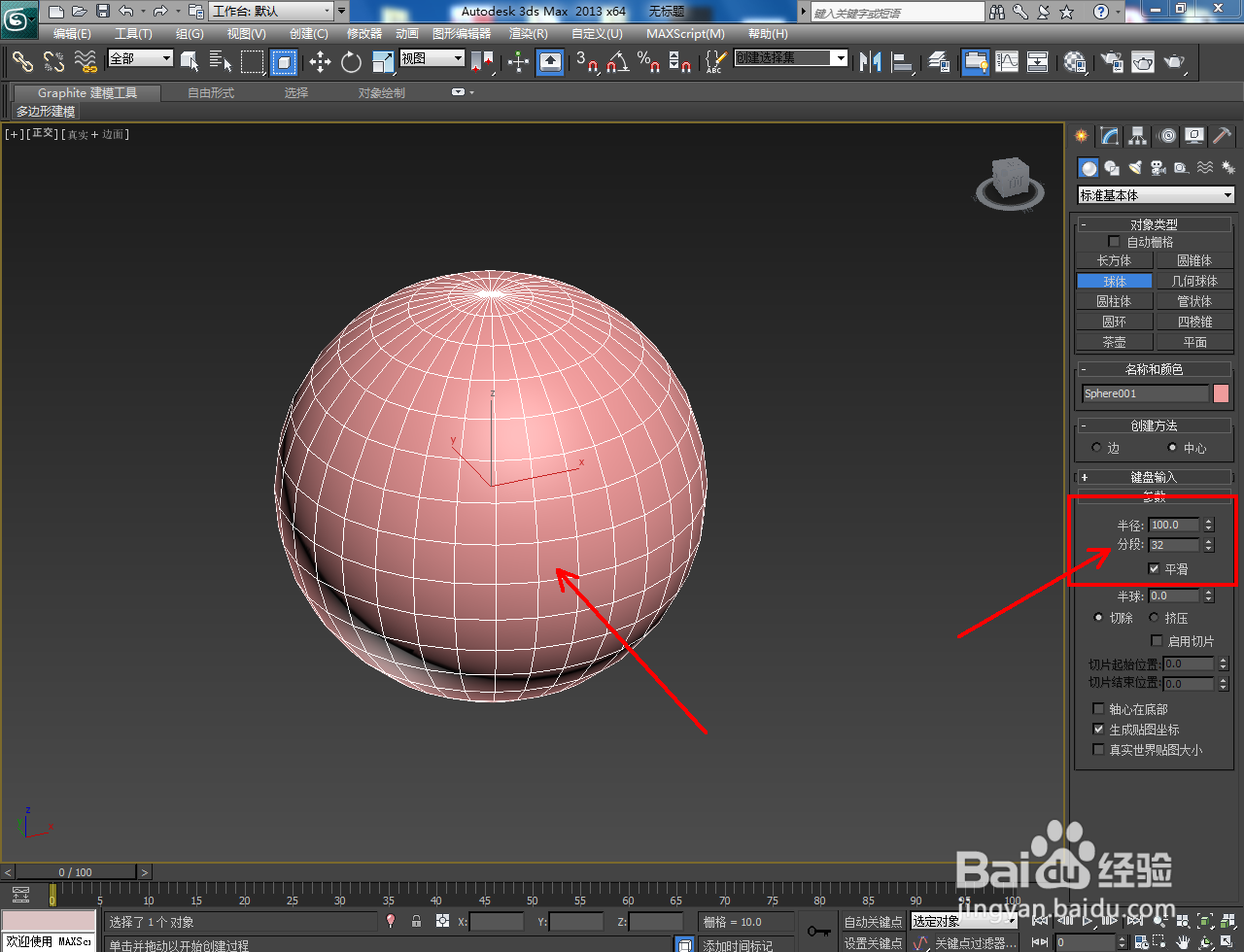Switch to the 自由形式 ribbon tab
This screenshot has height=952, width=1244.
click(211, 92)
